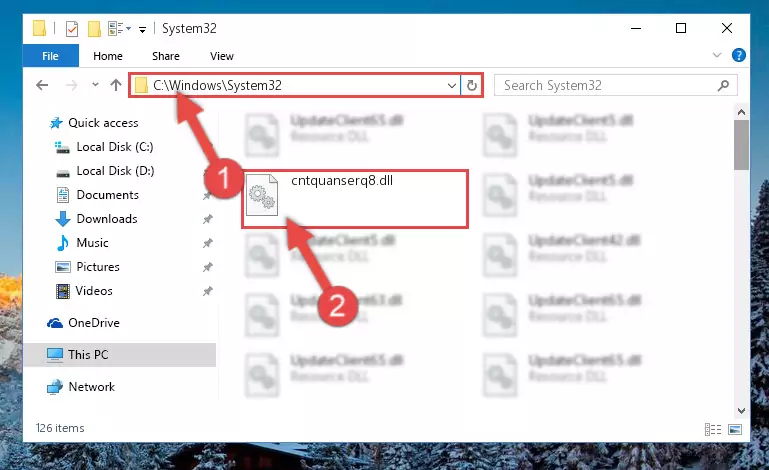Open Local Disk (D:) in sidebar

pos(115,171)
